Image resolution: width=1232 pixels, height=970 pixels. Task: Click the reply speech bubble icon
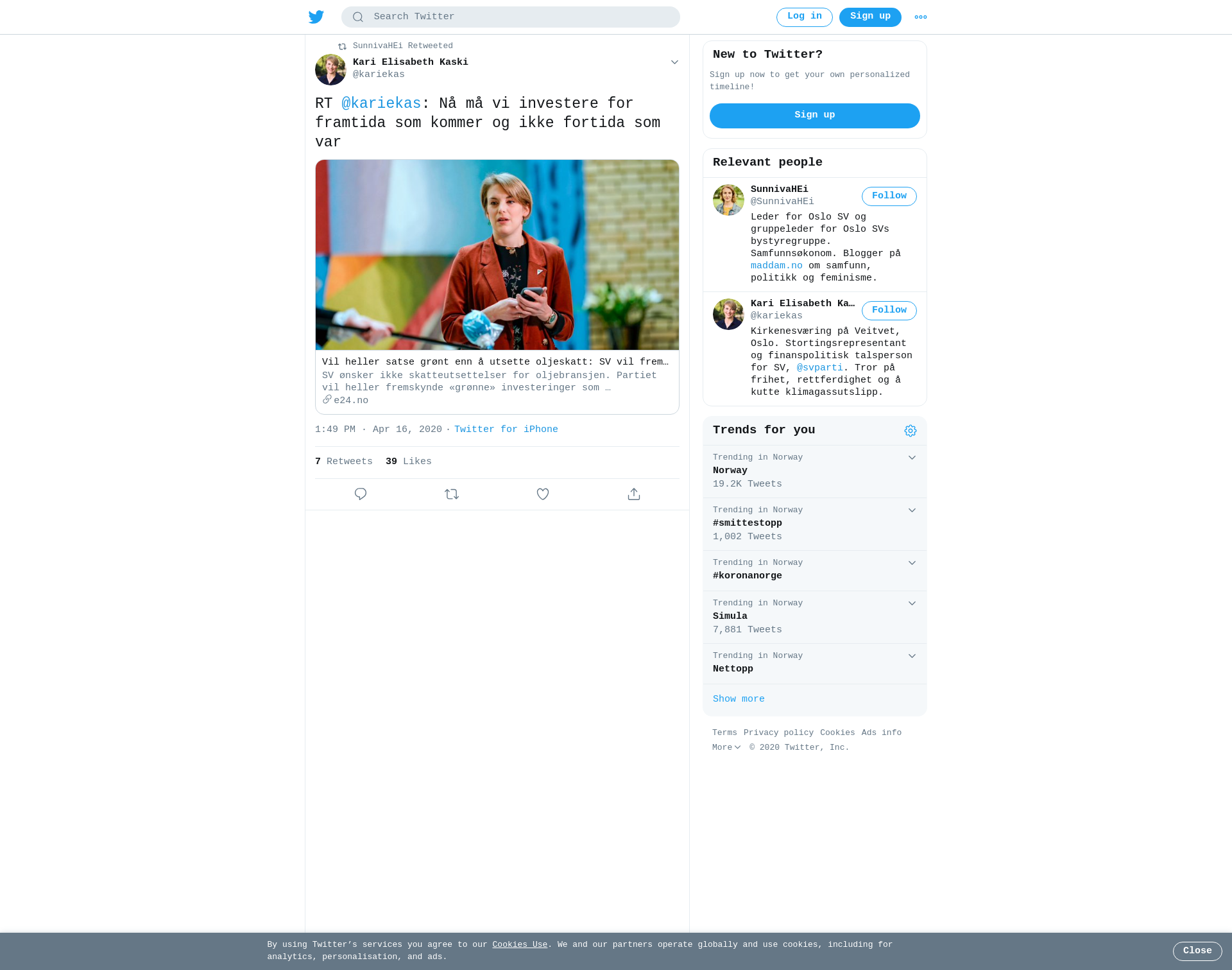tap(361, 494)
